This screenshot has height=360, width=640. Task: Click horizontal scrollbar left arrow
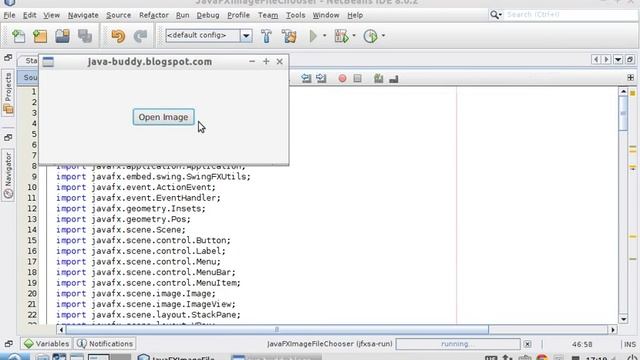(61, 329)
